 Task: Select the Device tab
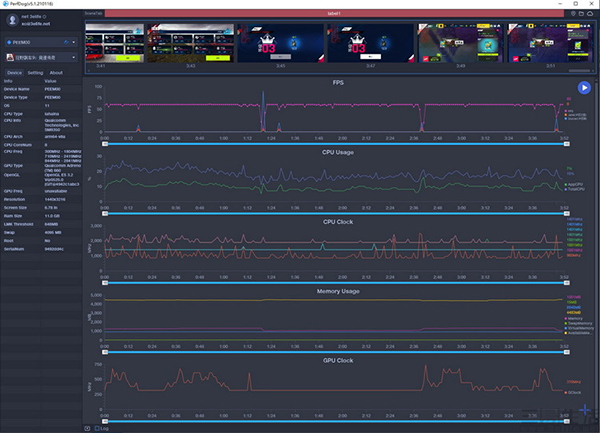[x=14, y=73]
